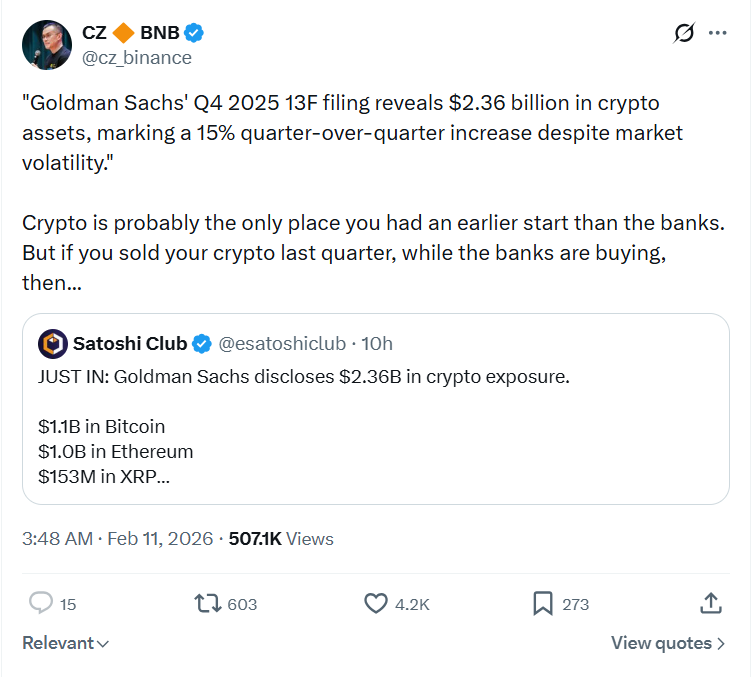The height and width of the screenshot is (677, 752).
Task: Click the CZ BNB display name
Action: click(x=130, y=33)
